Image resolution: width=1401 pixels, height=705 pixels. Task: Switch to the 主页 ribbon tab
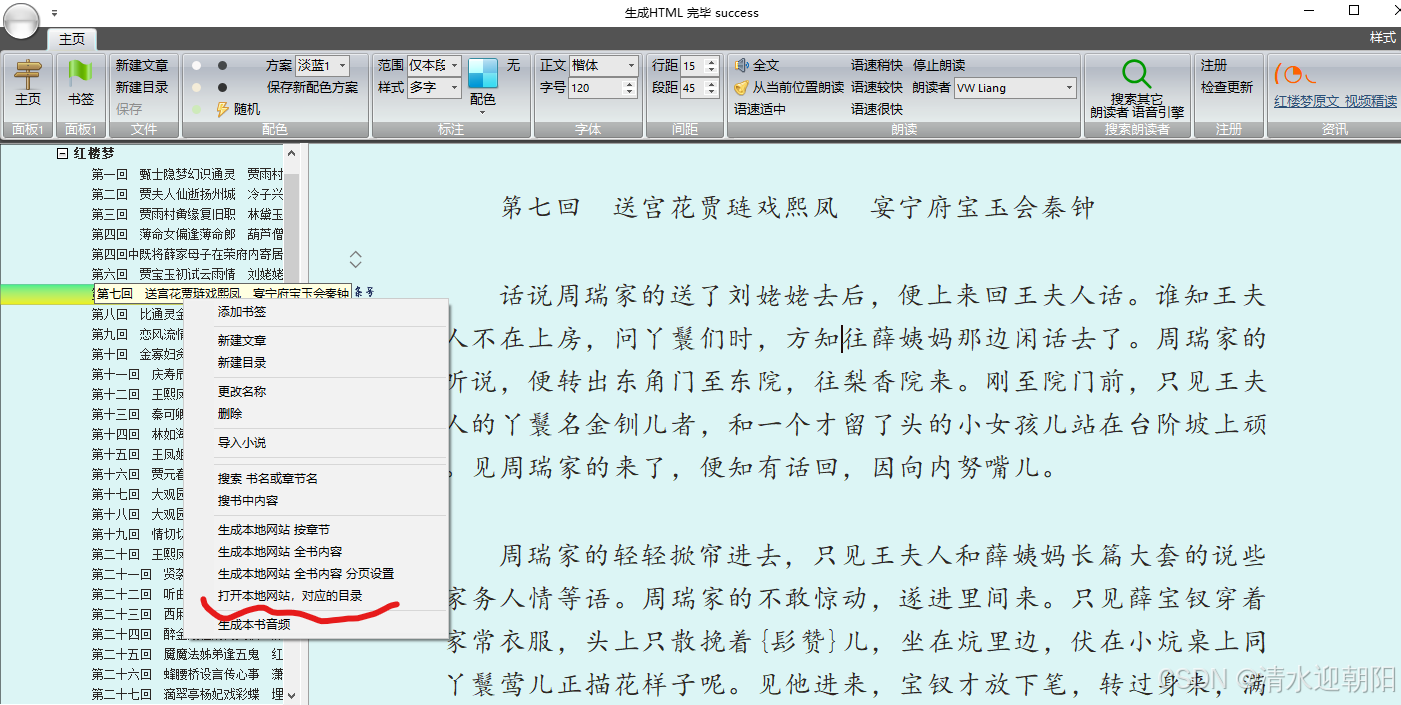(72, 39)
